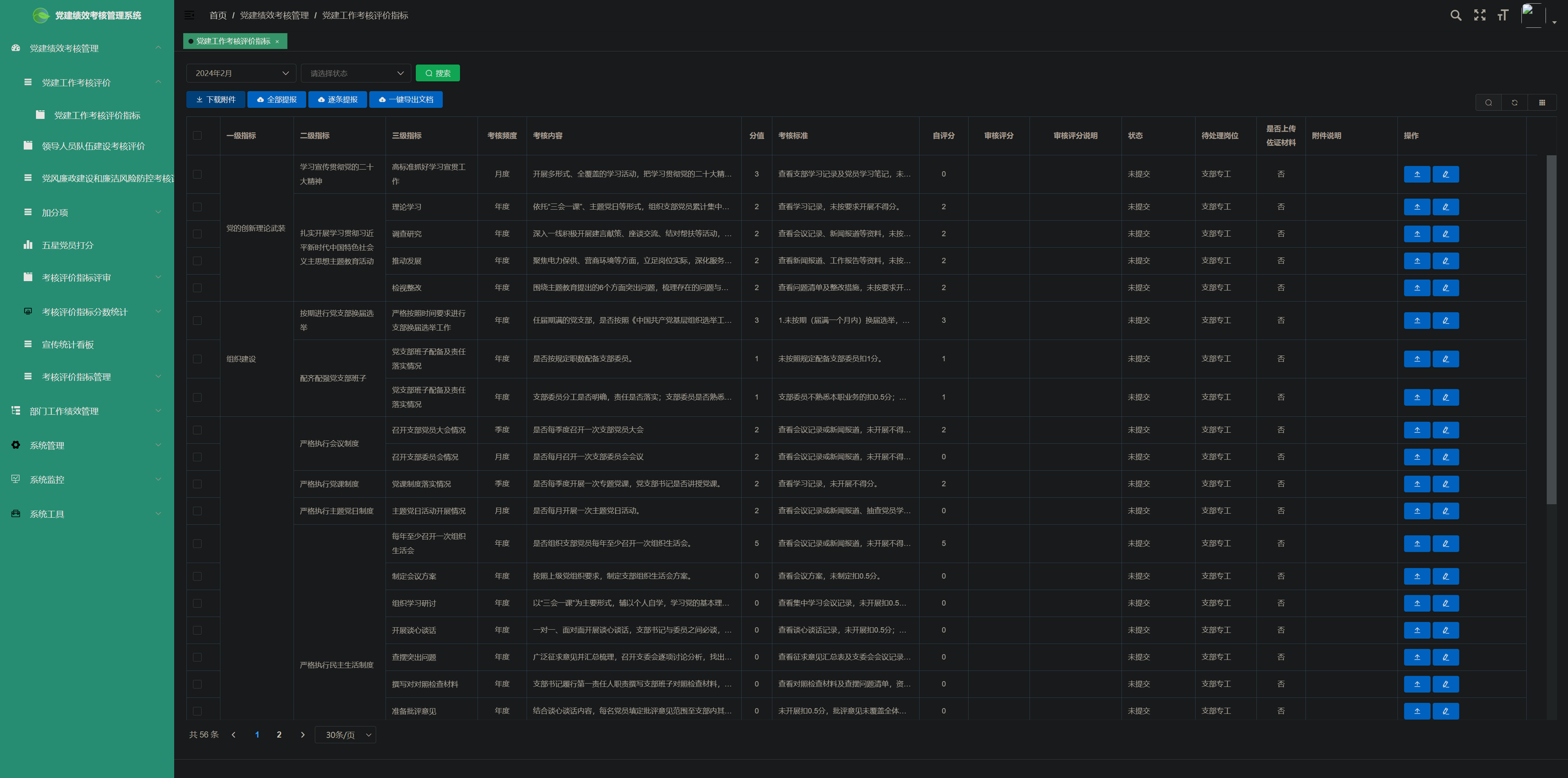Open the font size adjustment icon

point(1503,15)
